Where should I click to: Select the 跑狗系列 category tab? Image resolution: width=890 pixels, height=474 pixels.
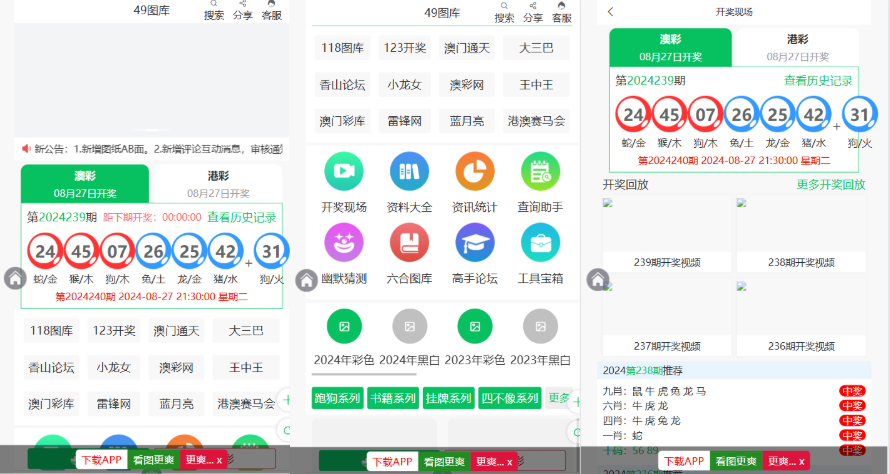[337, 398]
